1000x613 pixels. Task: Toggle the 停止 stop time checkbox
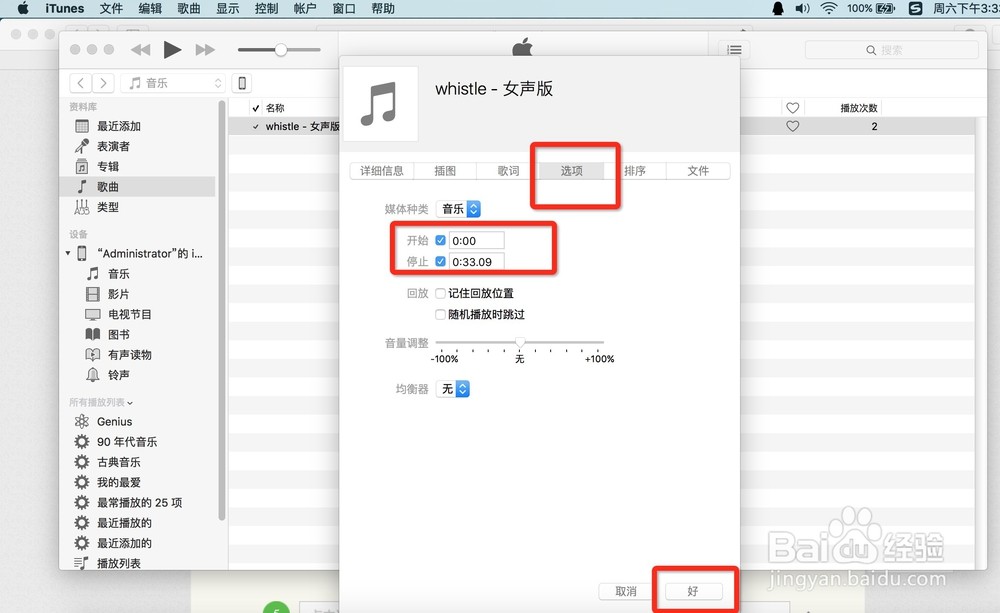440,262
